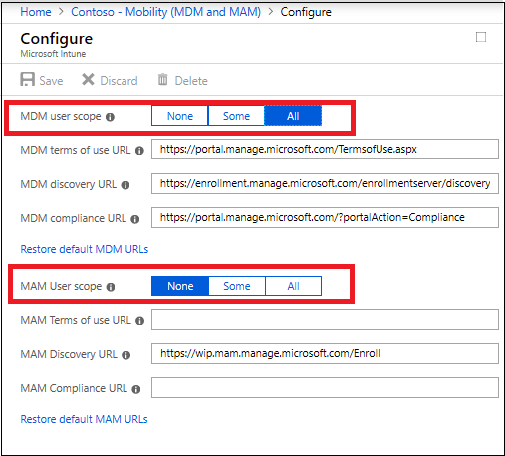Click the MDM terms of use URL label
The image size is (505, 456).
click(75, 150)
